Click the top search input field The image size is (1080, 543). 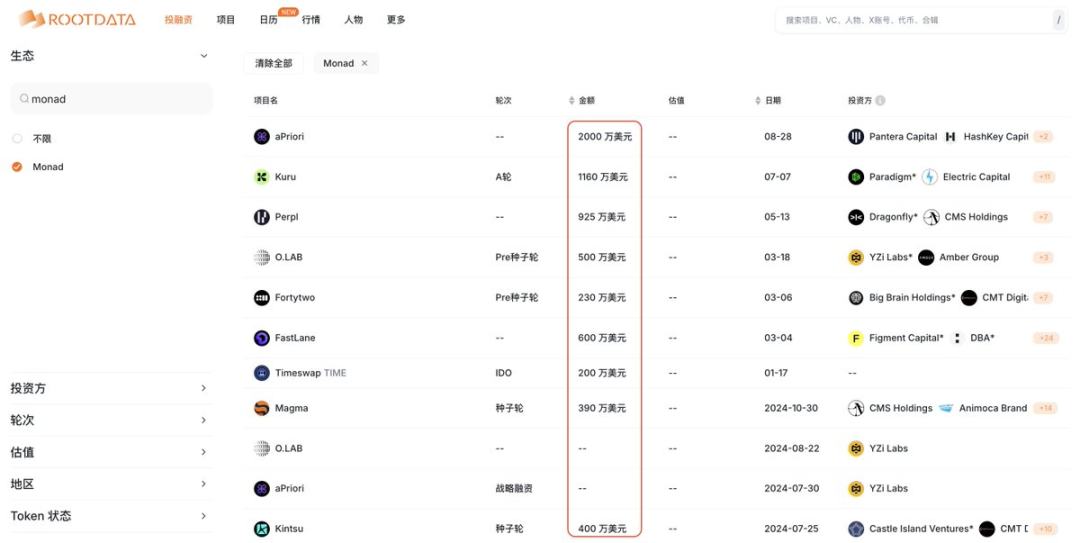[x=910, y=20]
